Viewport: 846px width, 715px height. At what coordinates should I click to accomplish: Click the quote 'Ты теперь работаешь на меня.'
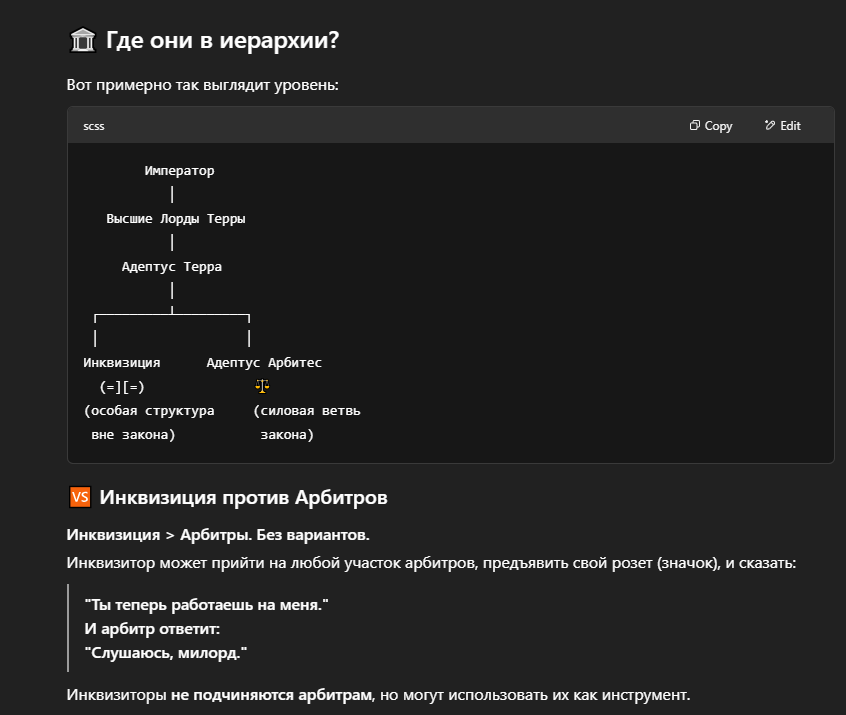[x=207, y=605]
